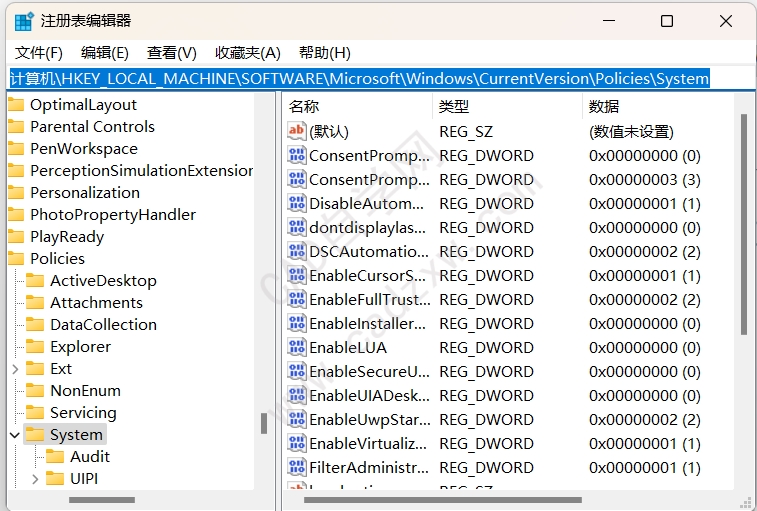Screen dimensions: 757x511
Task: Click the DisableAutom... DWORD value icon
Action: tap(296, 203)
